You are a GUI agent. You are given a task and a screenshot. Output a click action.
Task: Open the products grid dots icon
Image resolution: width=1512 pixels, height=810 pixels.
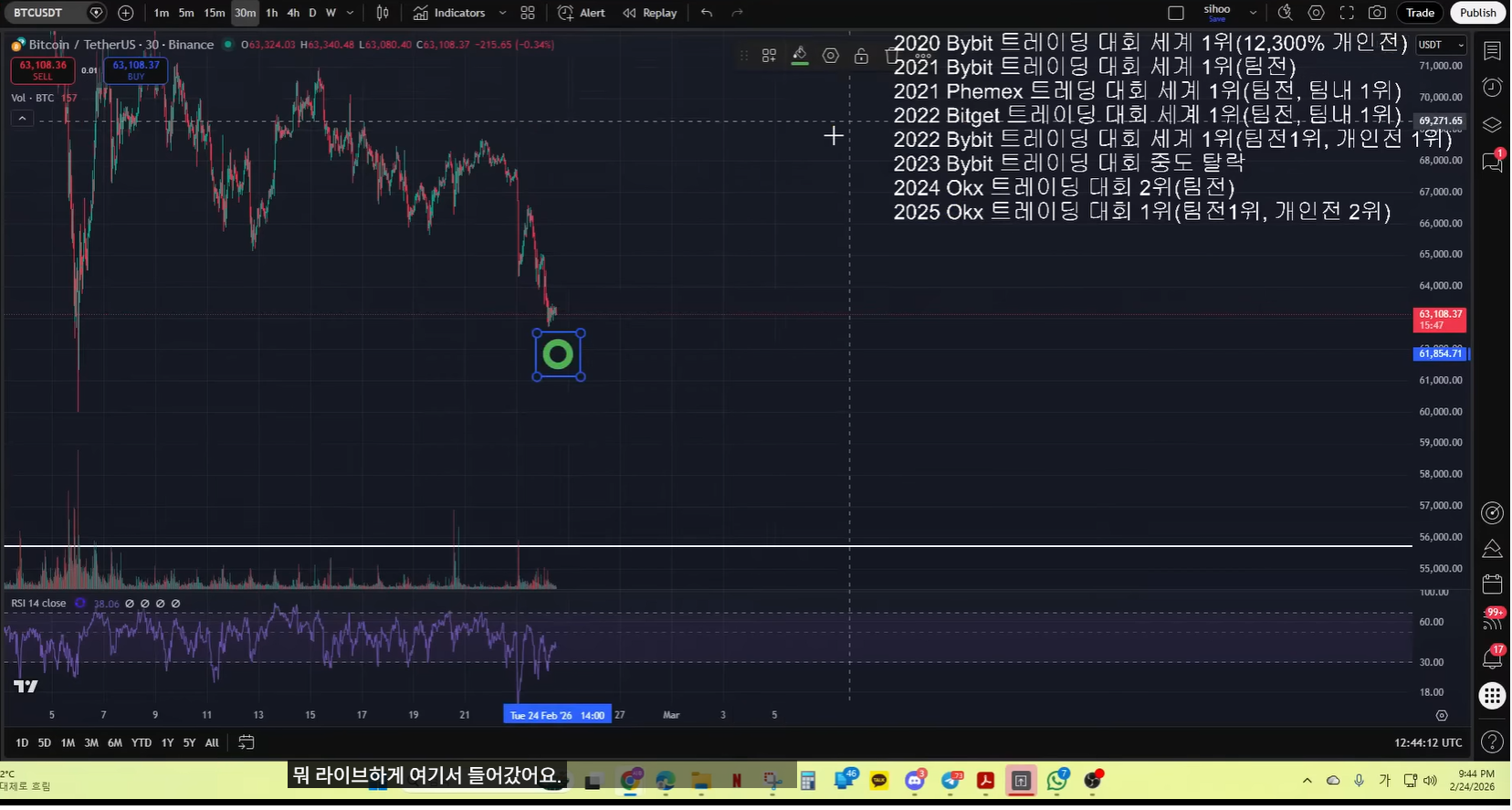point(1492,696)
